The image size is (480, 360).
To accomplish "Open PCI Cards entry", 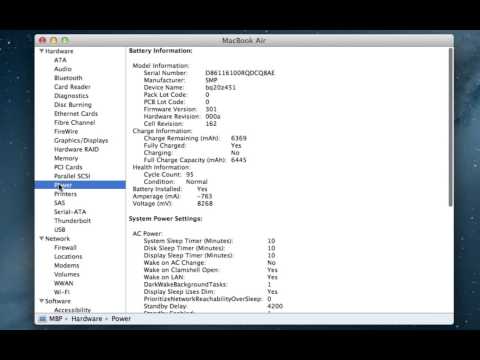I will click(x=68, y=167).
